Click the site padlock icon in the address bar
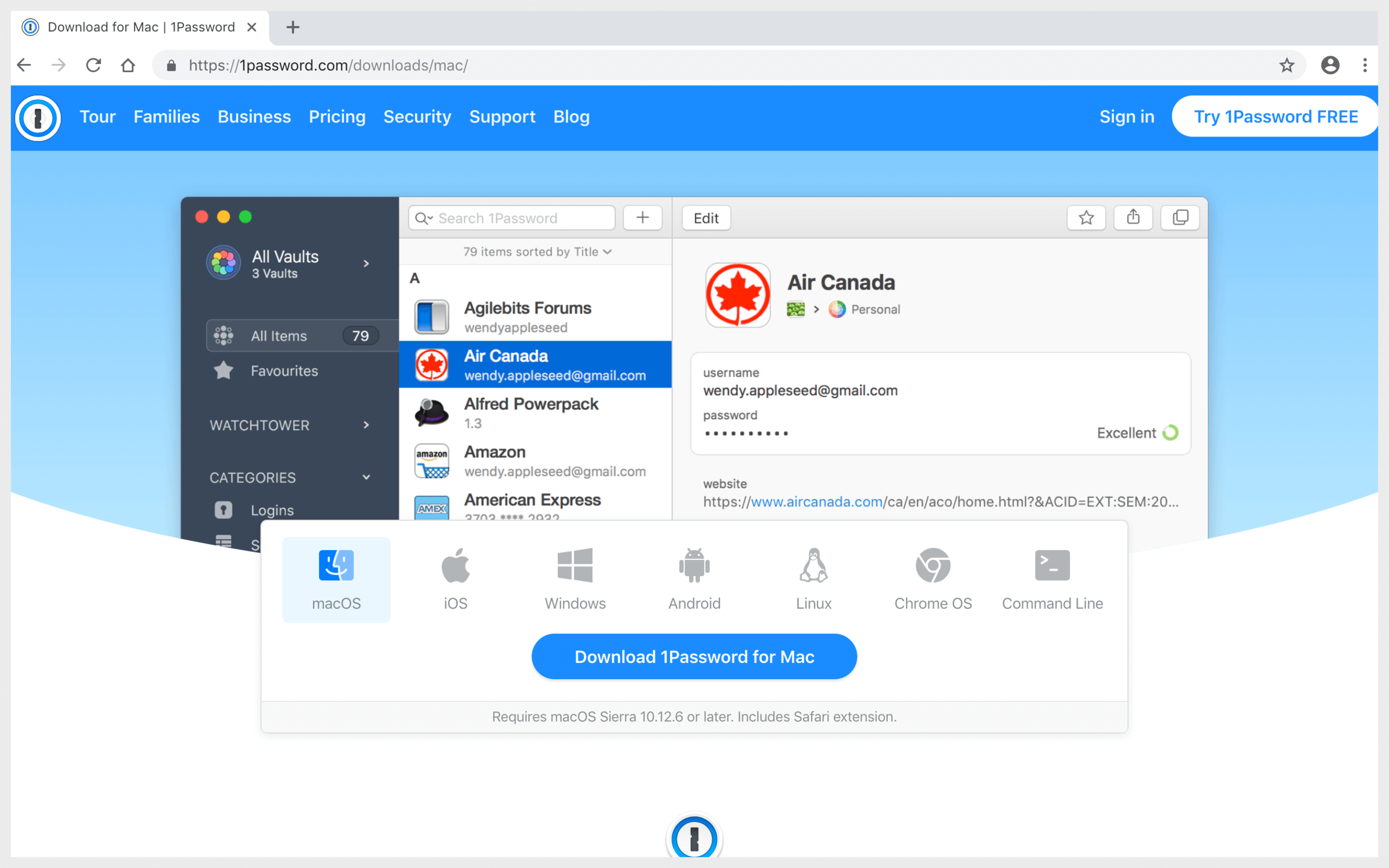The width and height of the screenshot is (1389, 868). tap(171, 66)
